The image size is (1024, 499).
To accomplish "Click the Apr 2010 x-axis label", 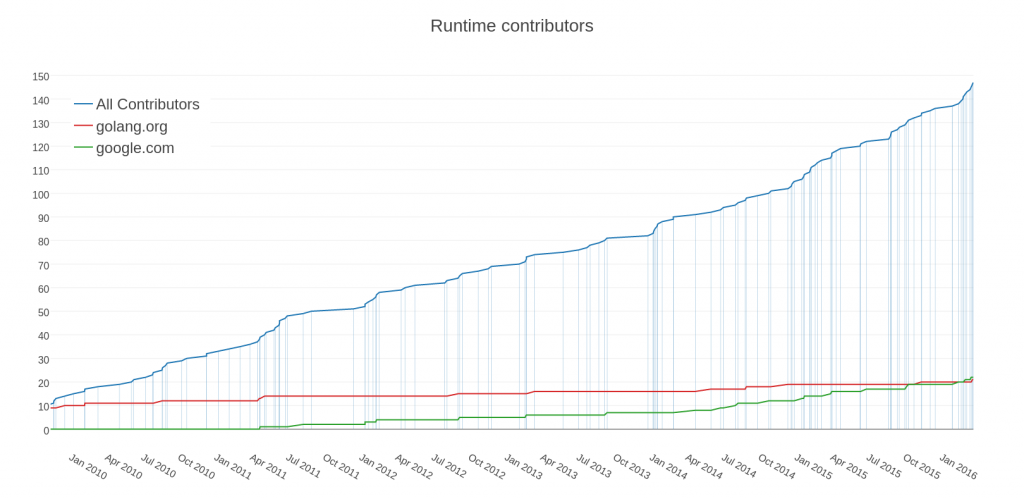I will (x=123, y=467).
